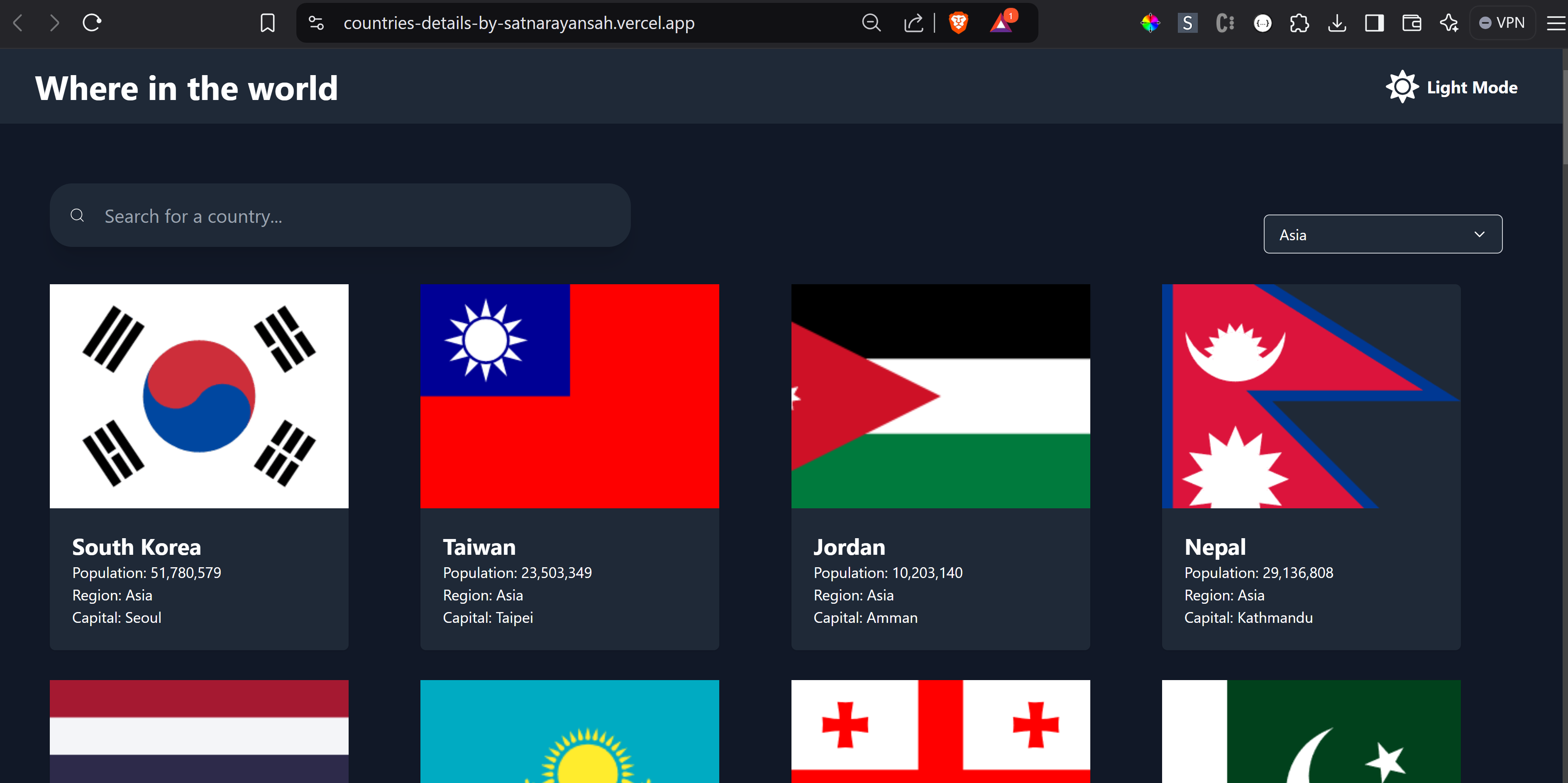The image size is (1568, 783).
Task: View browser downloads
Action: click(1337, 22)
